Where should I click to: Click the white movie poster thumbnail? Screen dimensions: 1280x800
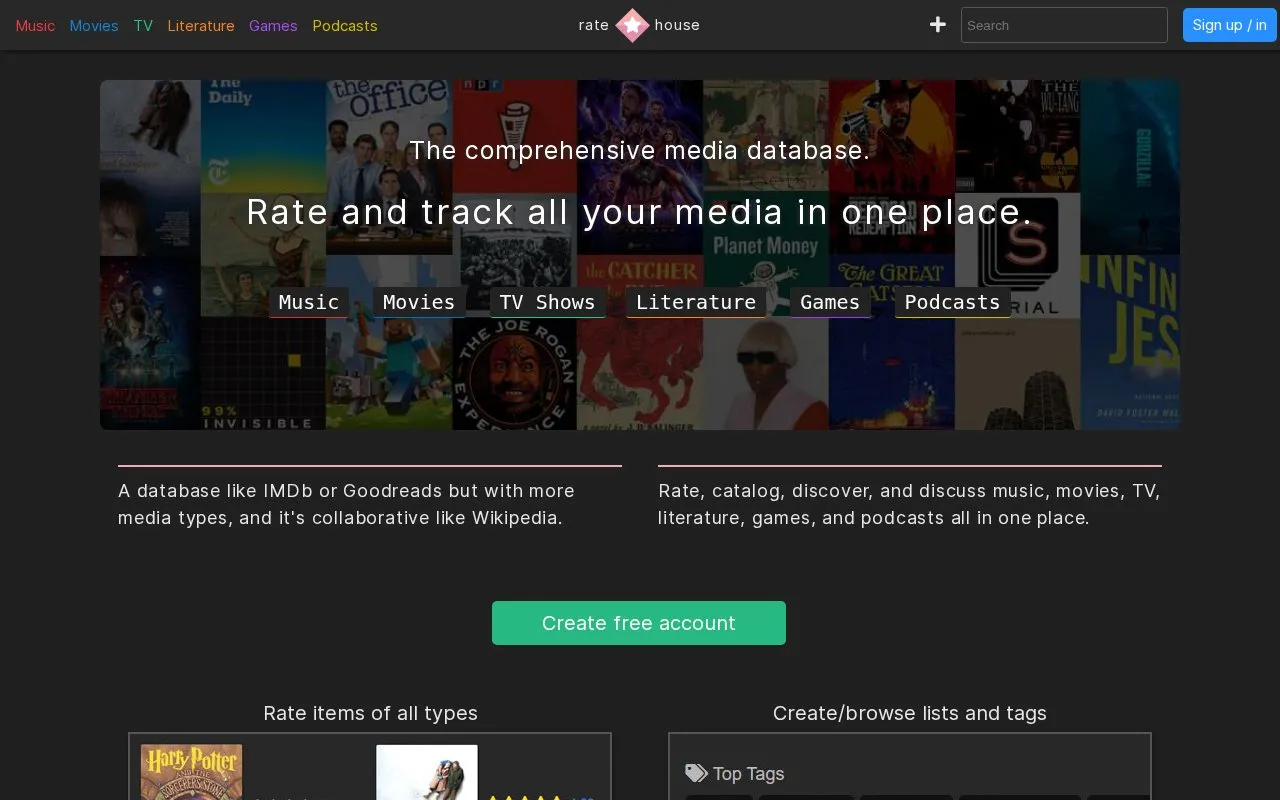point(427,772)
